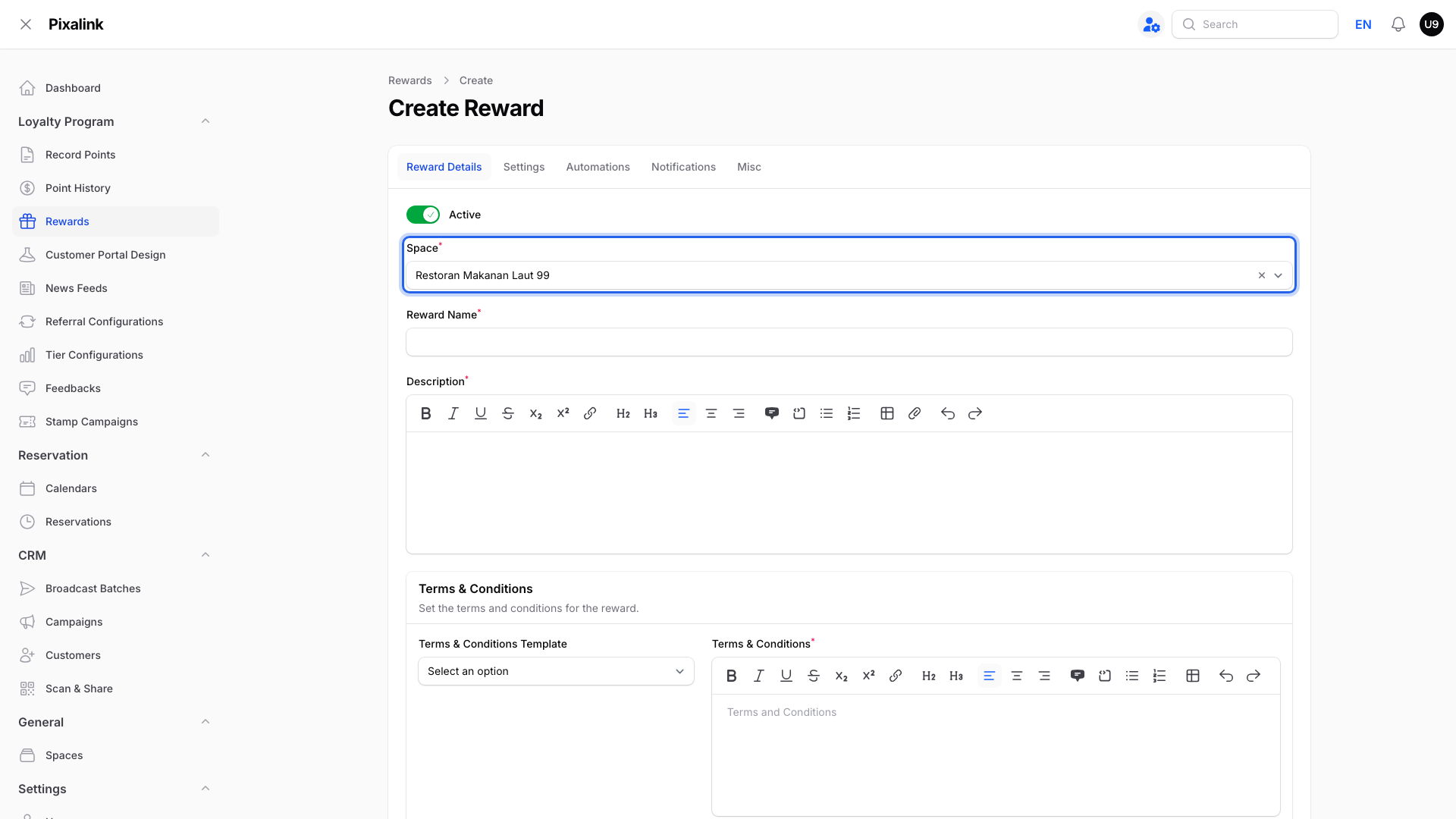Open U9 user avatar menu
The width and height of the screenshot is (1456, 819).
(1432, 24)
